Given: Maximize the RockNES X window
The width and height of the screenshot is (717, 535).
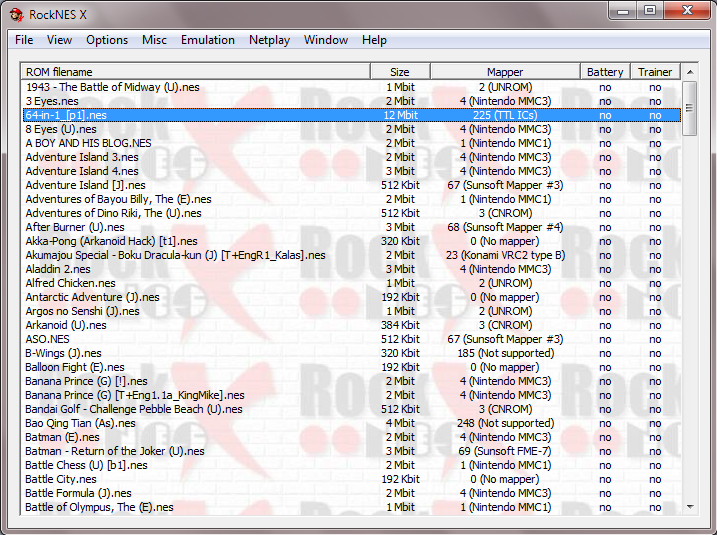Looking at the screenshot, I should pyautogui.click(x=650, y=11).
